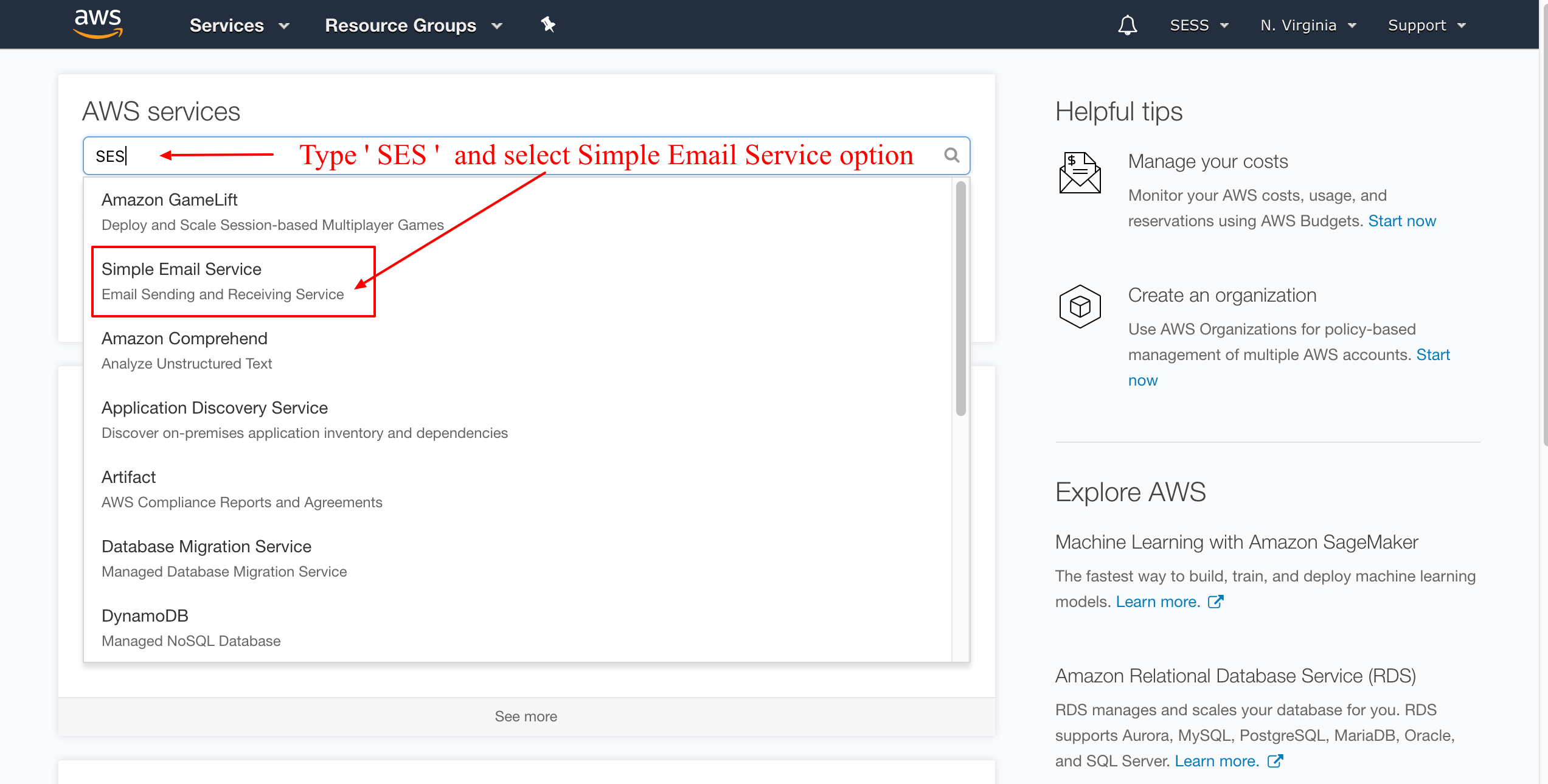1548x784 pixels.
Task: Click the See more button
Action: coord(526,716)
